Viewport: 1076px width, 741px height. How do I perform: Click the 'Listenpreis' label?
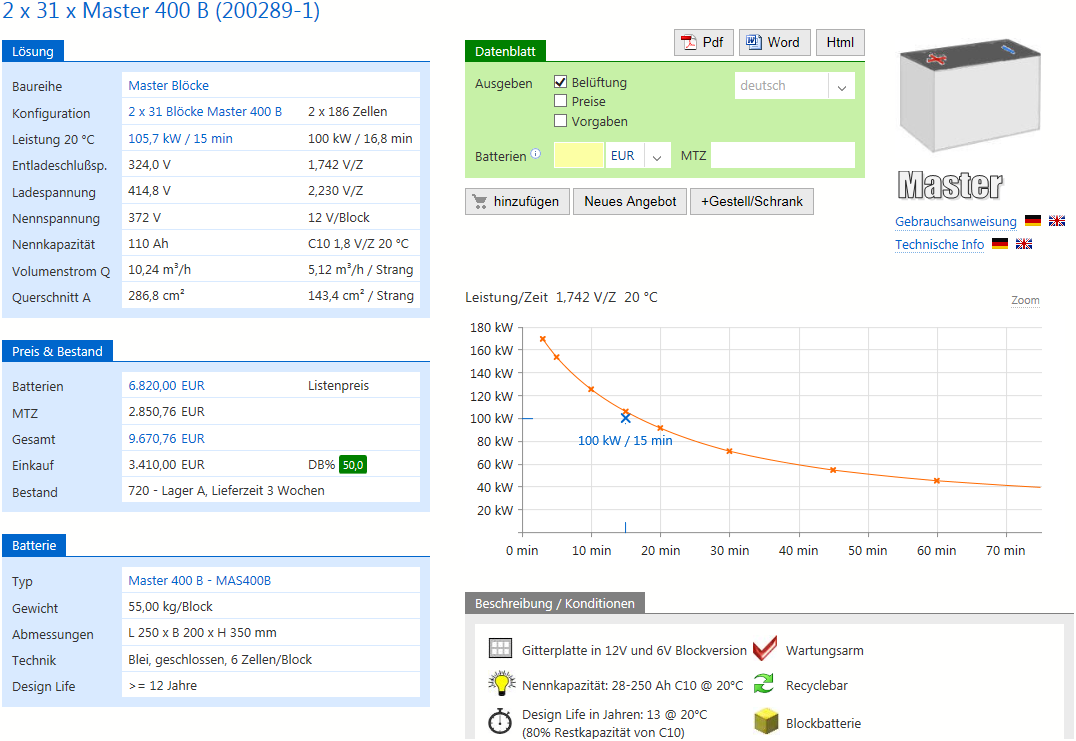pos(338,386)
